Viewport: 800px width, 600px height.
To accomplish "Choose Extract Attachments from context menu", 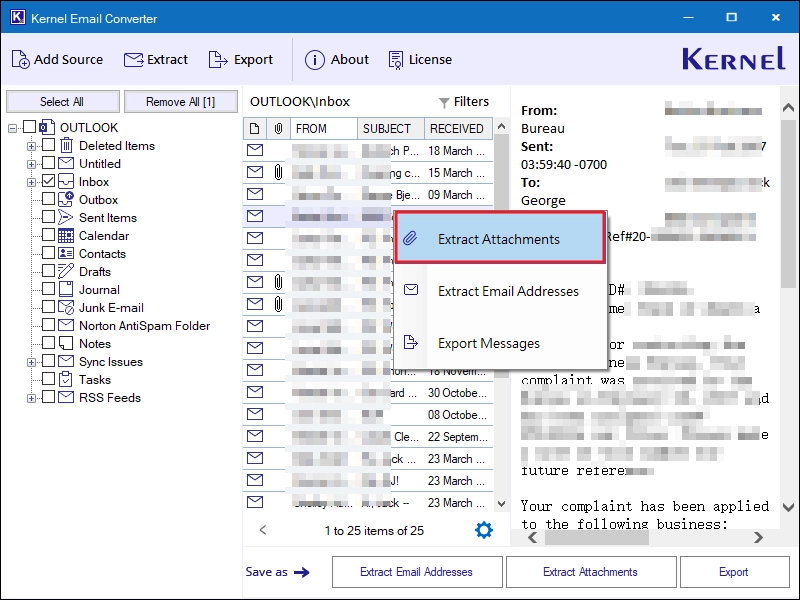I will [500, 238].
